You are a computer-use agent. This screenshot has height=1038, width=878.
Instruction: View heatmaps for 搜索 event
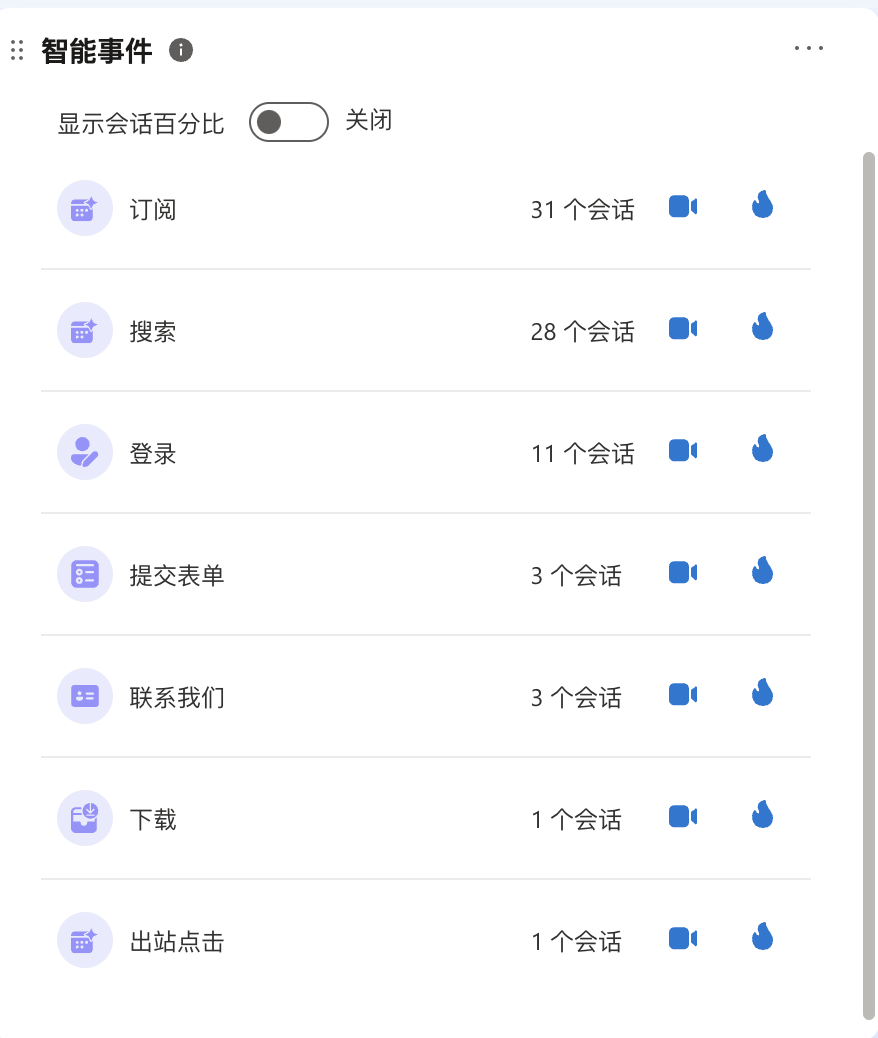tap(763, 326)
